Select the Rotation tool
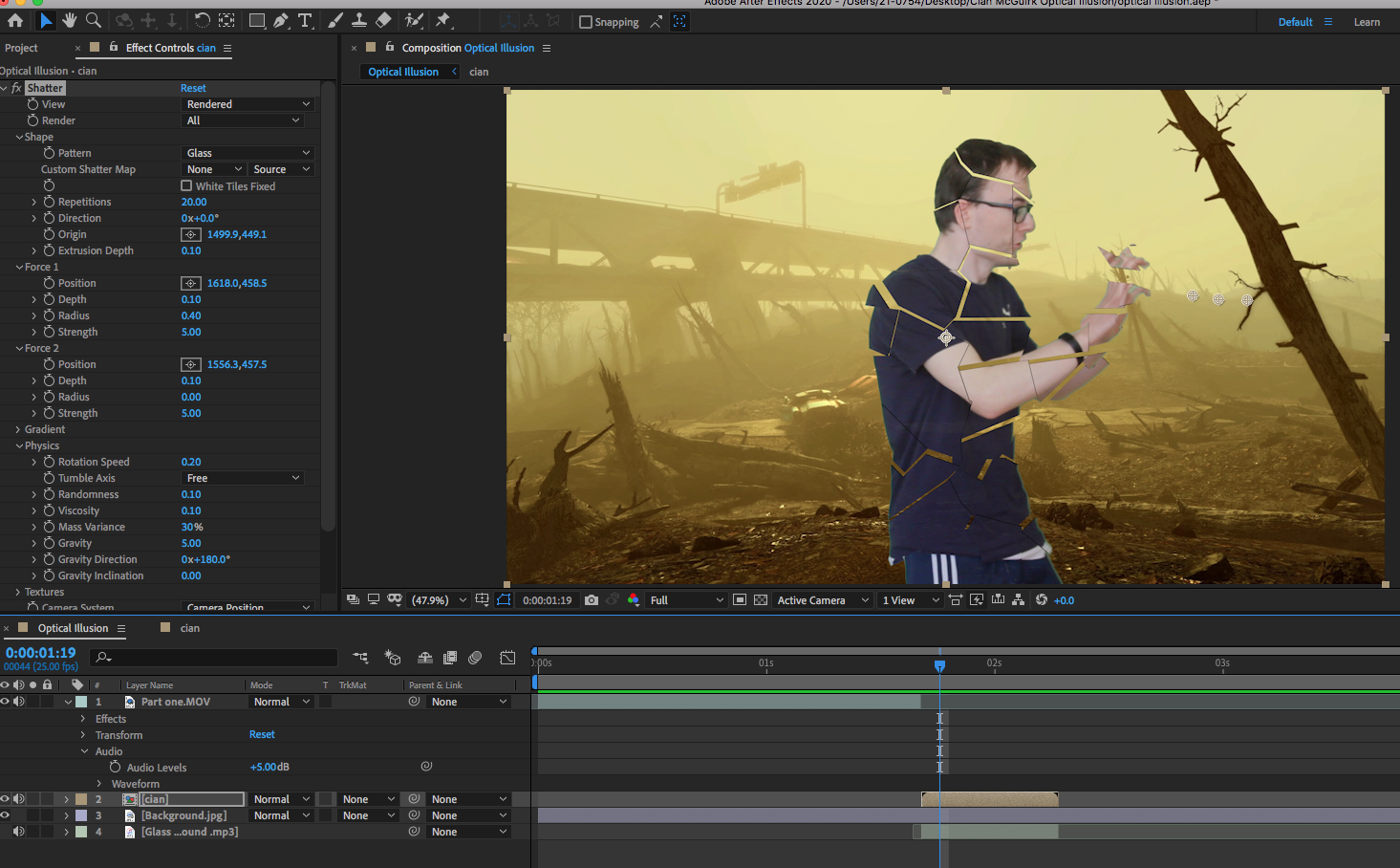The image size is (1400, 868). [202, 20]
